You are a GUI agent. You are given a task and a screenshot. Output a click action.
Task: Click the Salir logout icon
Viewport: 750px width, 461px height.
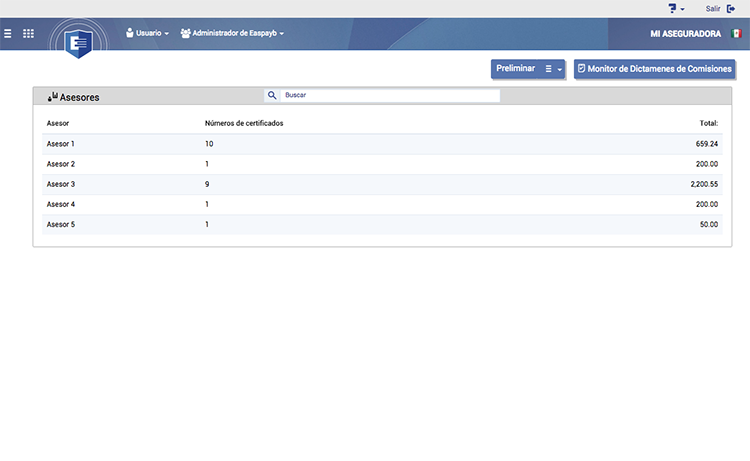[731, 9]
